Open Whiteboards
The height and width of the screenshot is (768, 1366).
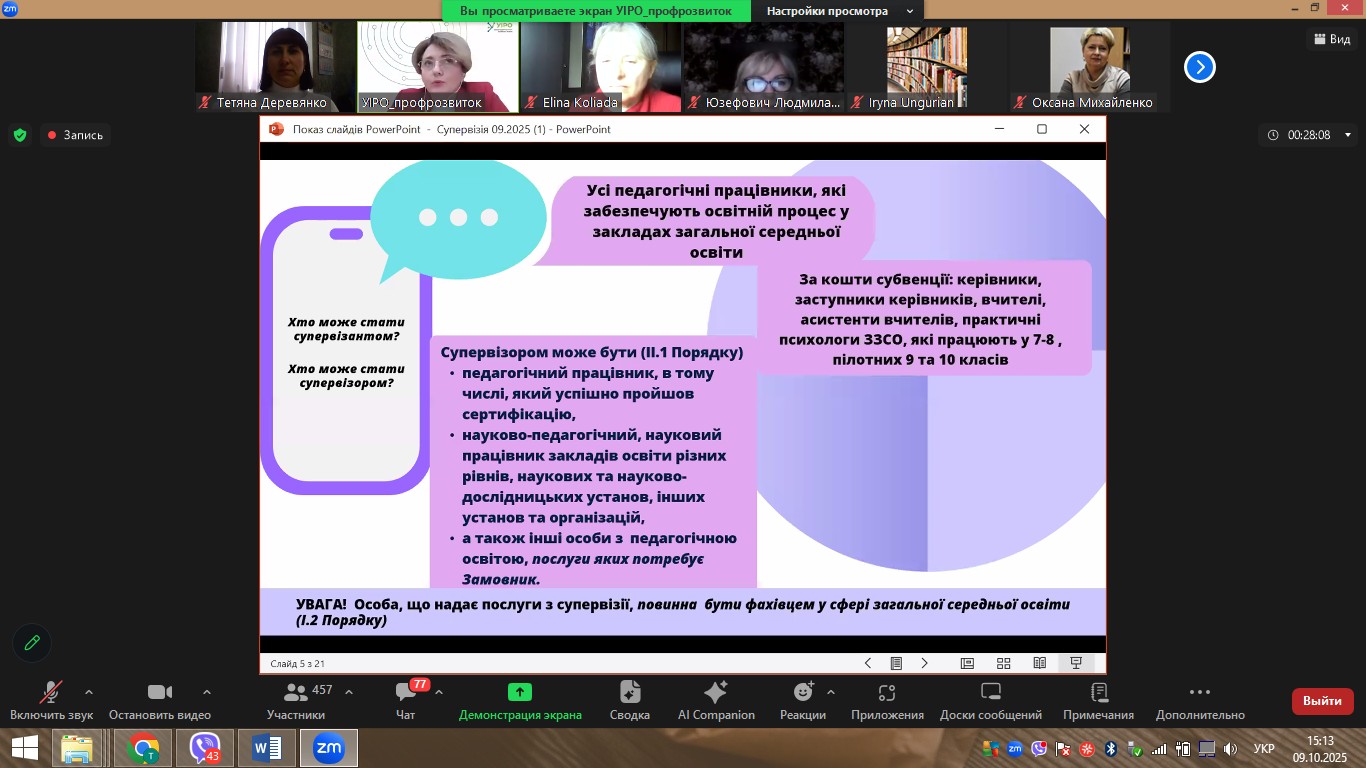[990, 700]
